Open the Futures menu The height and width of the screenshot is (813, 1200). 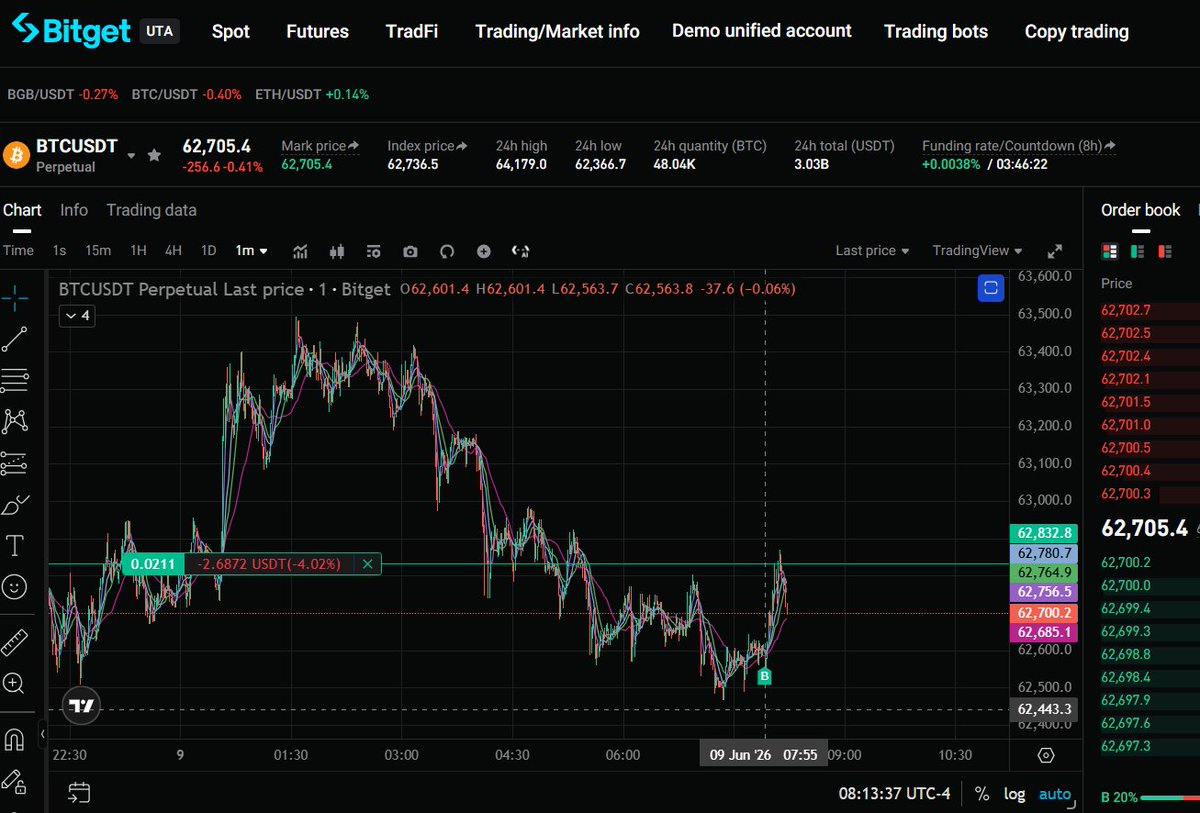317,31
